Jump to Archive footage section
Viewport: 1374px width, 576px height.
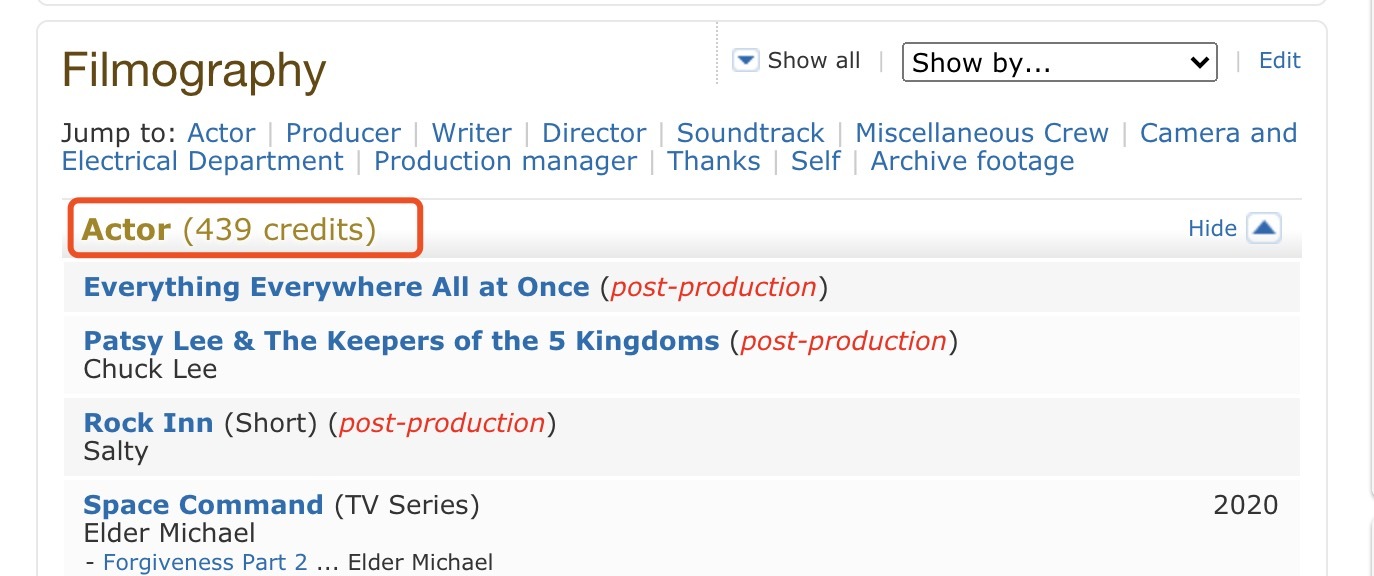coord(972,161)
